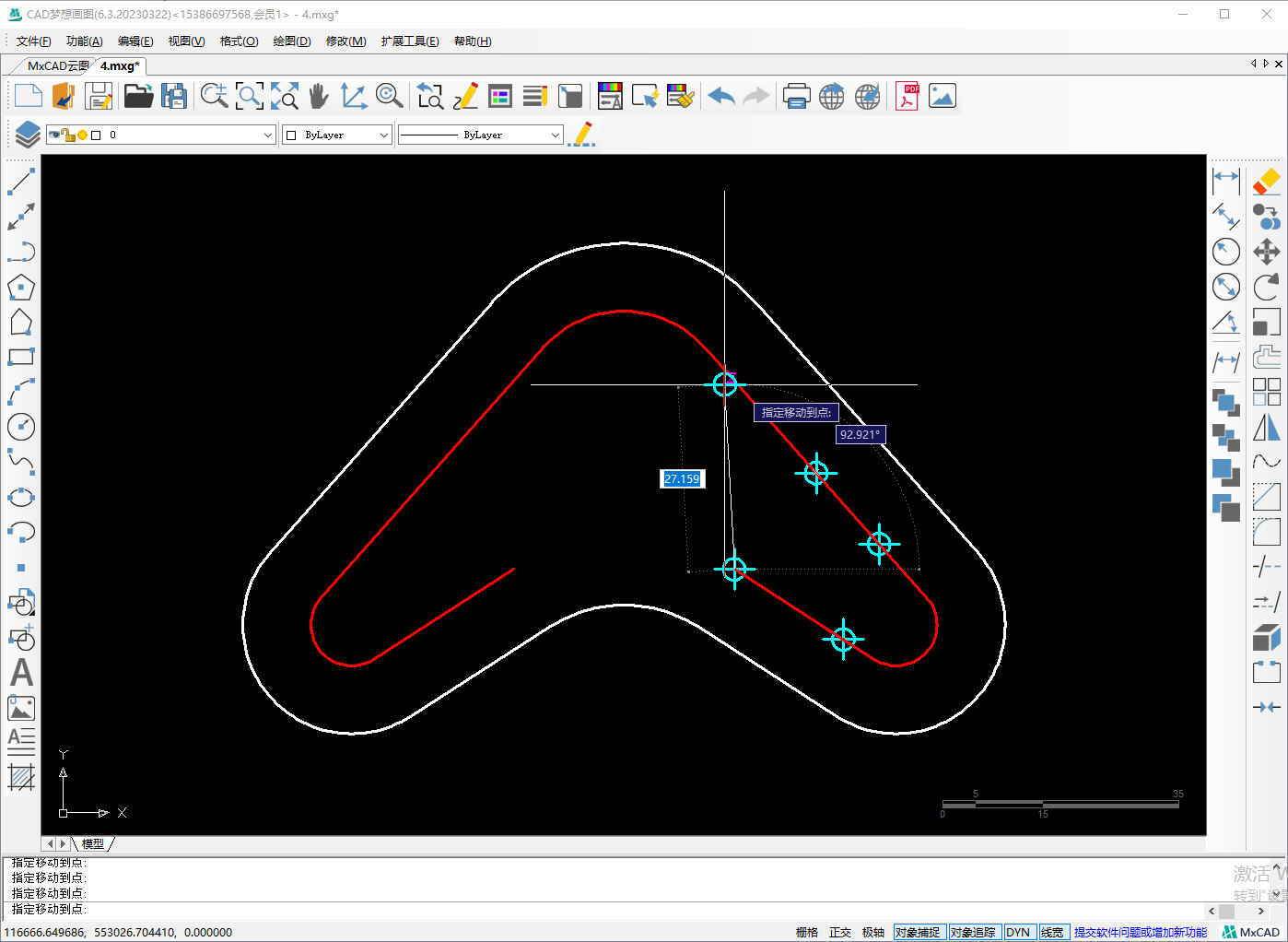The height and width of the screenshot is (942, 1288).
Task: Select the Radius dimension tool
Action: (1226, 251)
